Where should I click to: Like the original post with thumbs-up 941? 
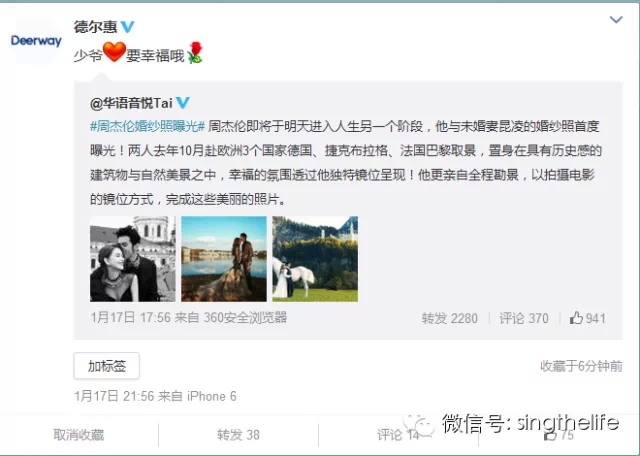[x=587, y=318]
